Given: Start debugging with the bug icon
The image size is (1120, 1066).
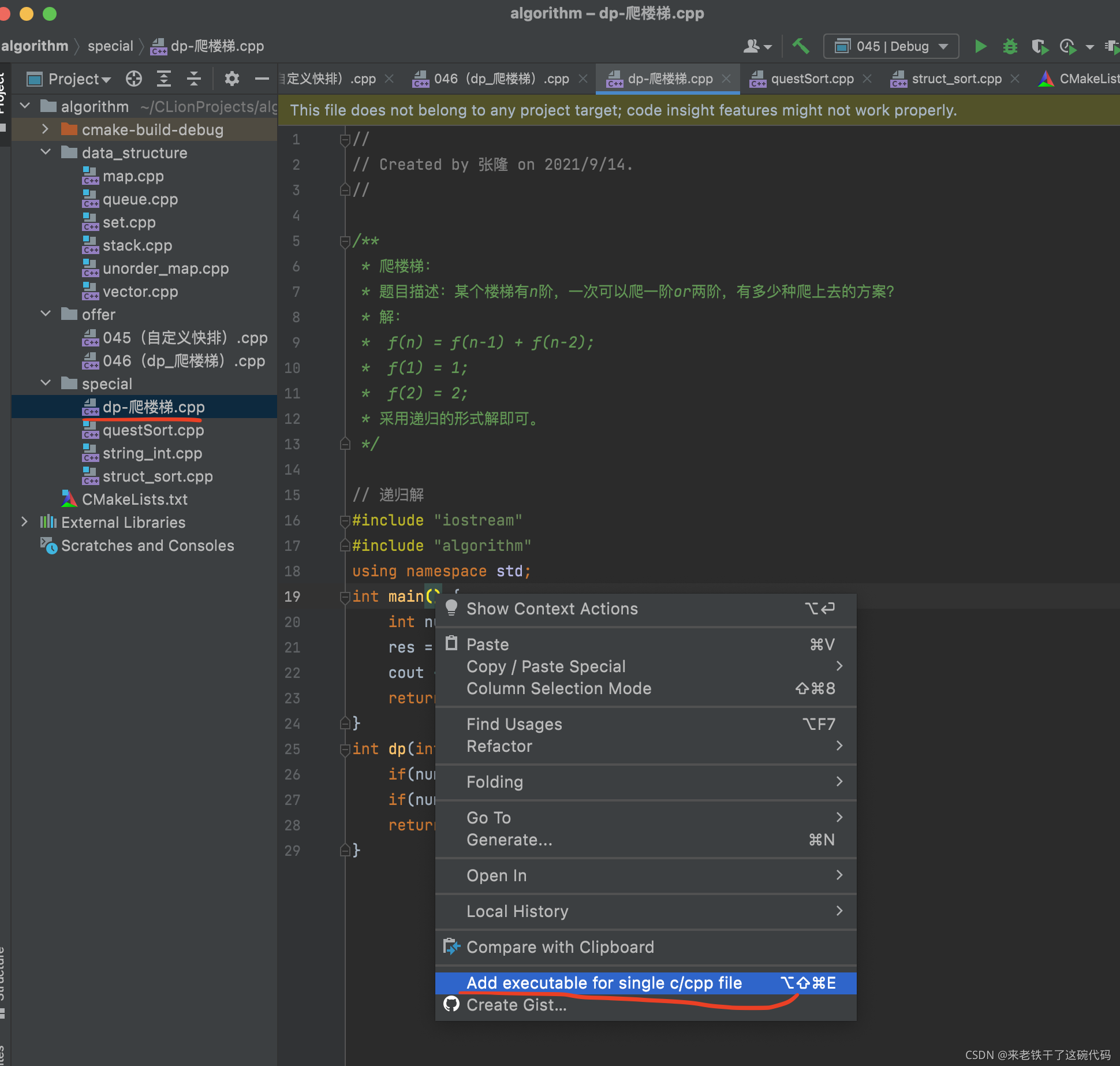Looking at the screenshot, I should (1010, 46).
